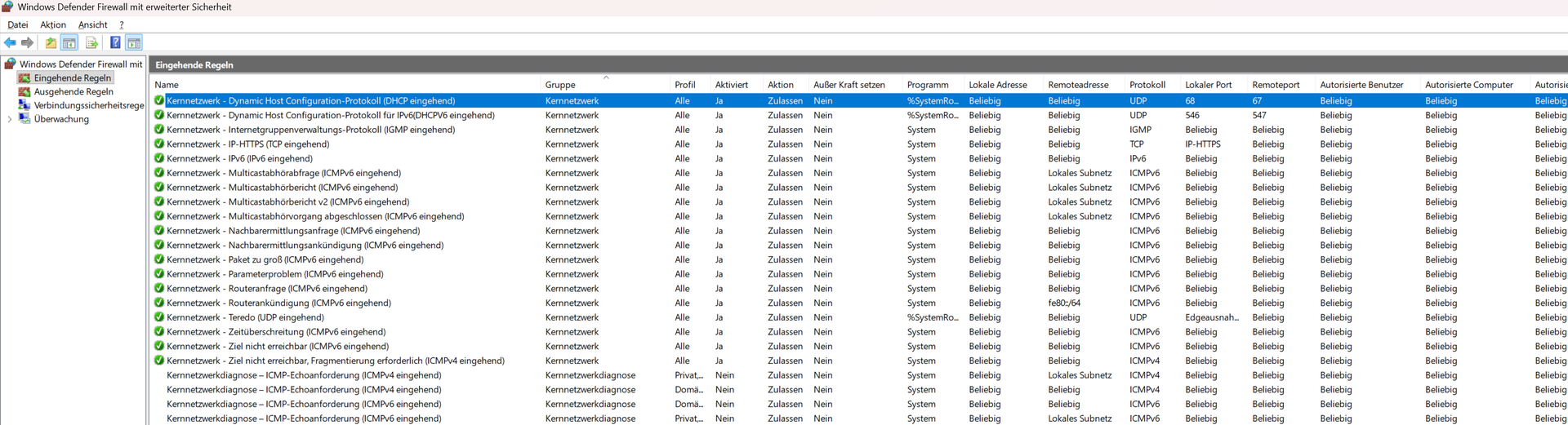Select the Windows Defender Firewall root node
The height and width of the screenshot is (425, 1568).
point(81,64)
